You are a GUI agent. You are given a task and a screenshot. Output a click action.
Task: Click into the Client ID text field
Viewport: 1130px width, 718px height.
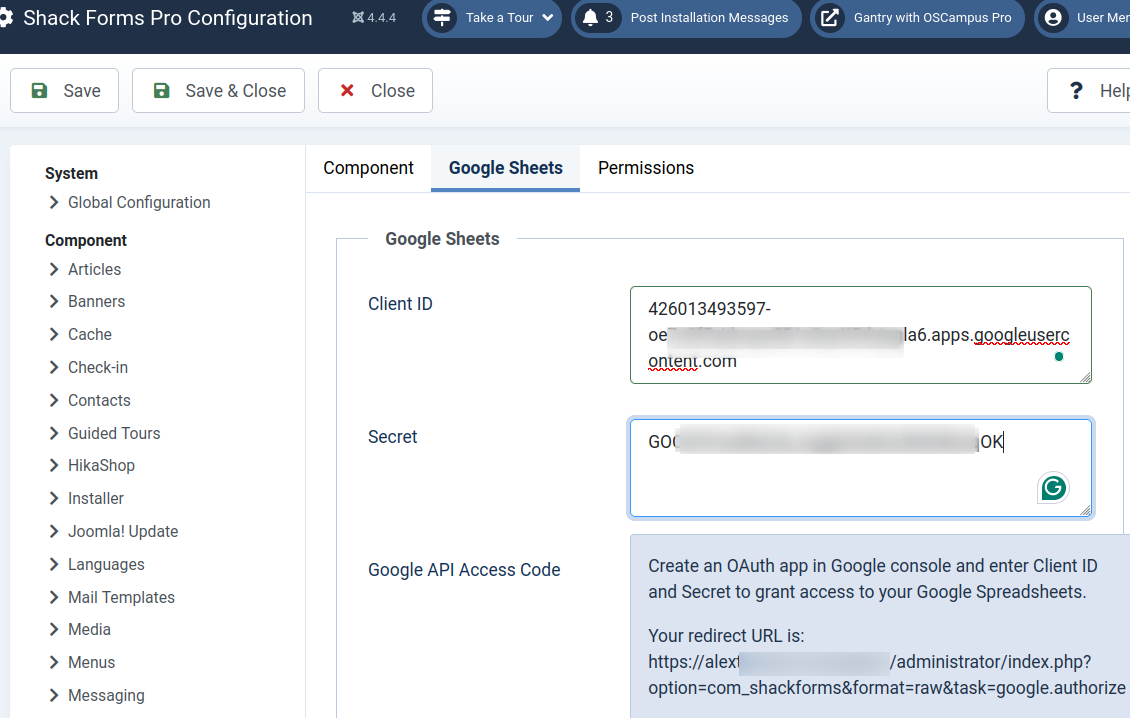pos(860,335)
